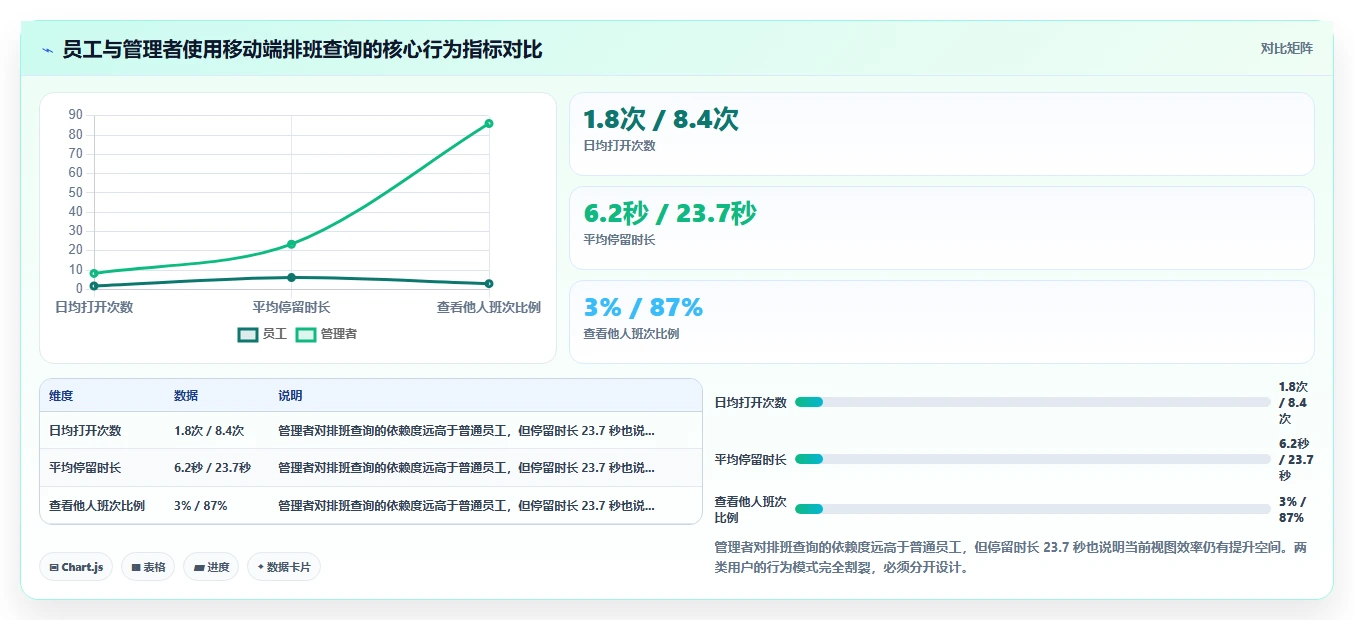Click the 平均停留时长 progress bar label
1354x620 pixels.
pos(750,460)
